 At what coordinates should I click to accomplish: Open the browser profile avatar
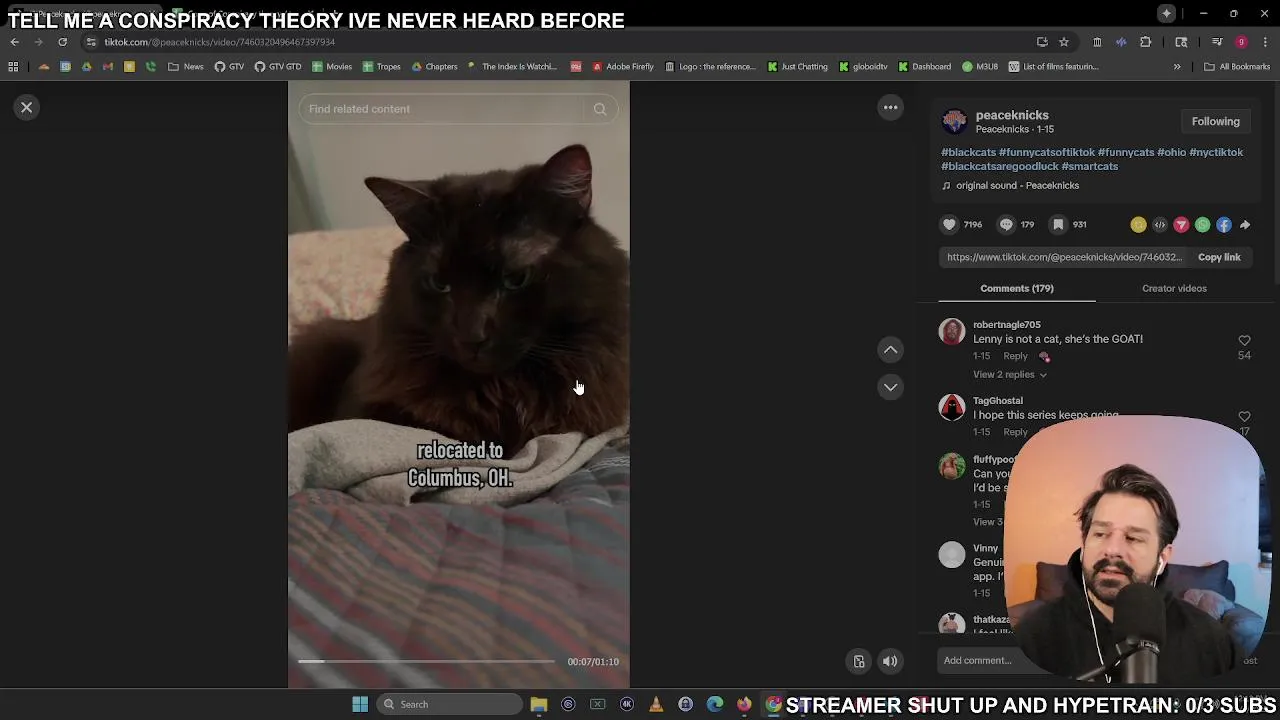coord(1241,42)
